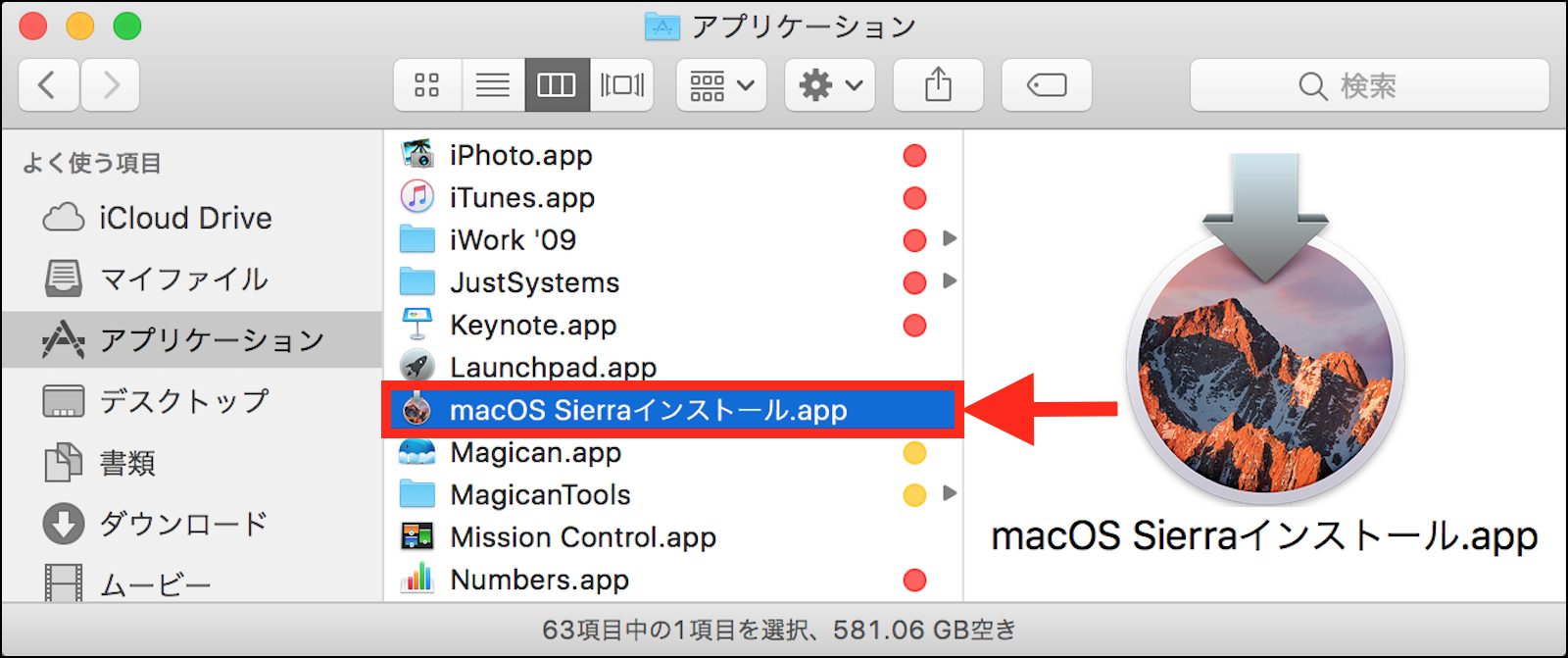1568x658 pixels.
Task: Select the Magican.app file name
Action: tap(535, 452)
